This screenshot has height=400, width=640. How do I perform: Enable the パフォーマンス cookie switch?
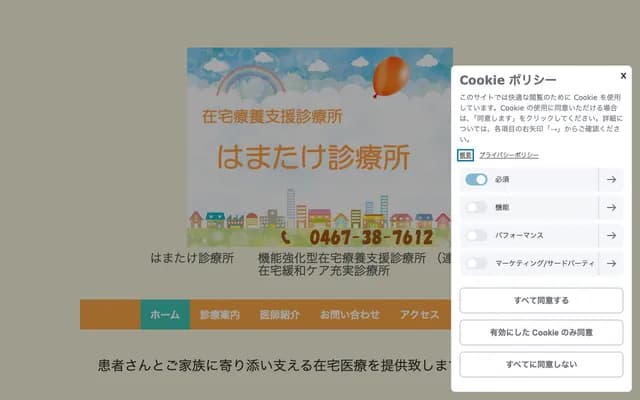pyautogui.click(x=476, y=236)
